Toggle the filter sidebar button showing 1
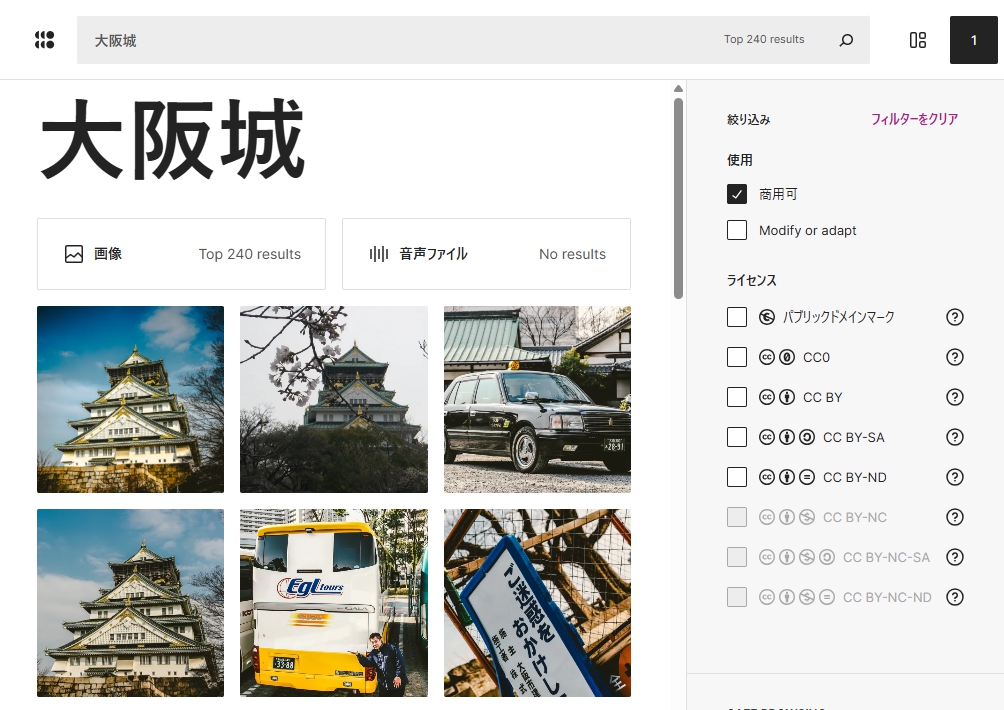Screen dimensions: 1004x710 (973, 40)
